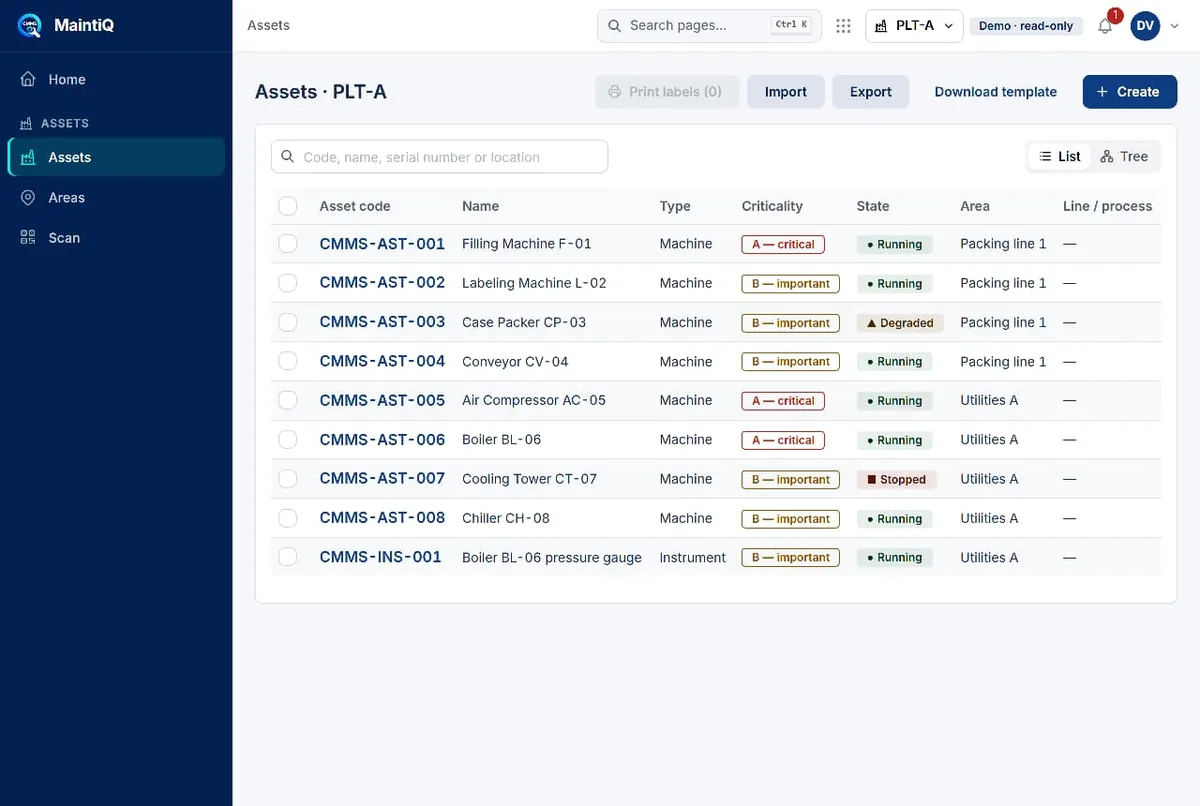The height and width of the screenshot is (806, 1200).
Task: Open the PLT-A plant dropdown
Action: pos(914,26)
